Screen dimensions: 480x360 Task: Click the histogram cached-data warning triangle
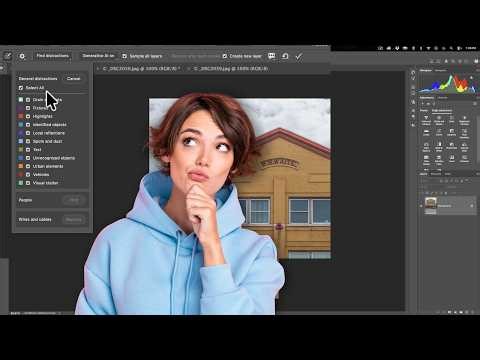click(471, 77)
